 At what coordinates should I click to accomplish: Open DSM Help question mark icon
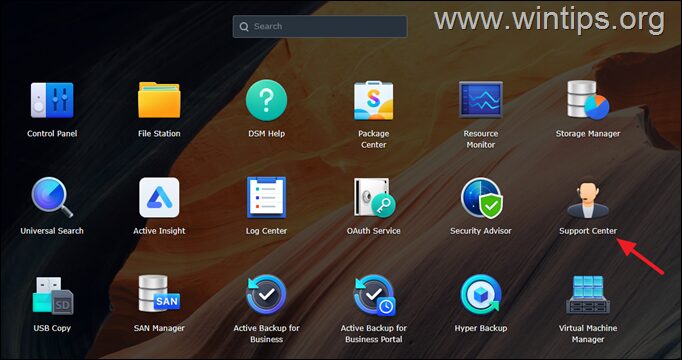click(266, 100)
